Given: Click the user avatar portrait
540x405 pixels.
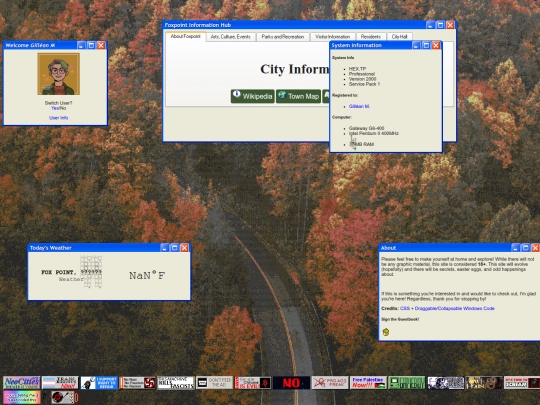Looking at the screenshot, I should click(59, 74).
